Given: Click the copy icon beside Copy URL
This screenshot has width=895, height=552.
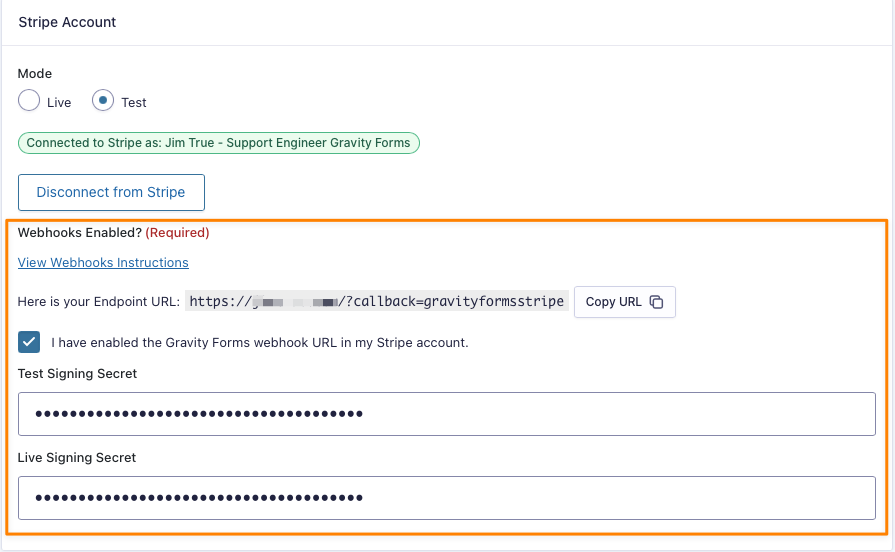Looking at the screenshot, I should (x=656, y=302).
